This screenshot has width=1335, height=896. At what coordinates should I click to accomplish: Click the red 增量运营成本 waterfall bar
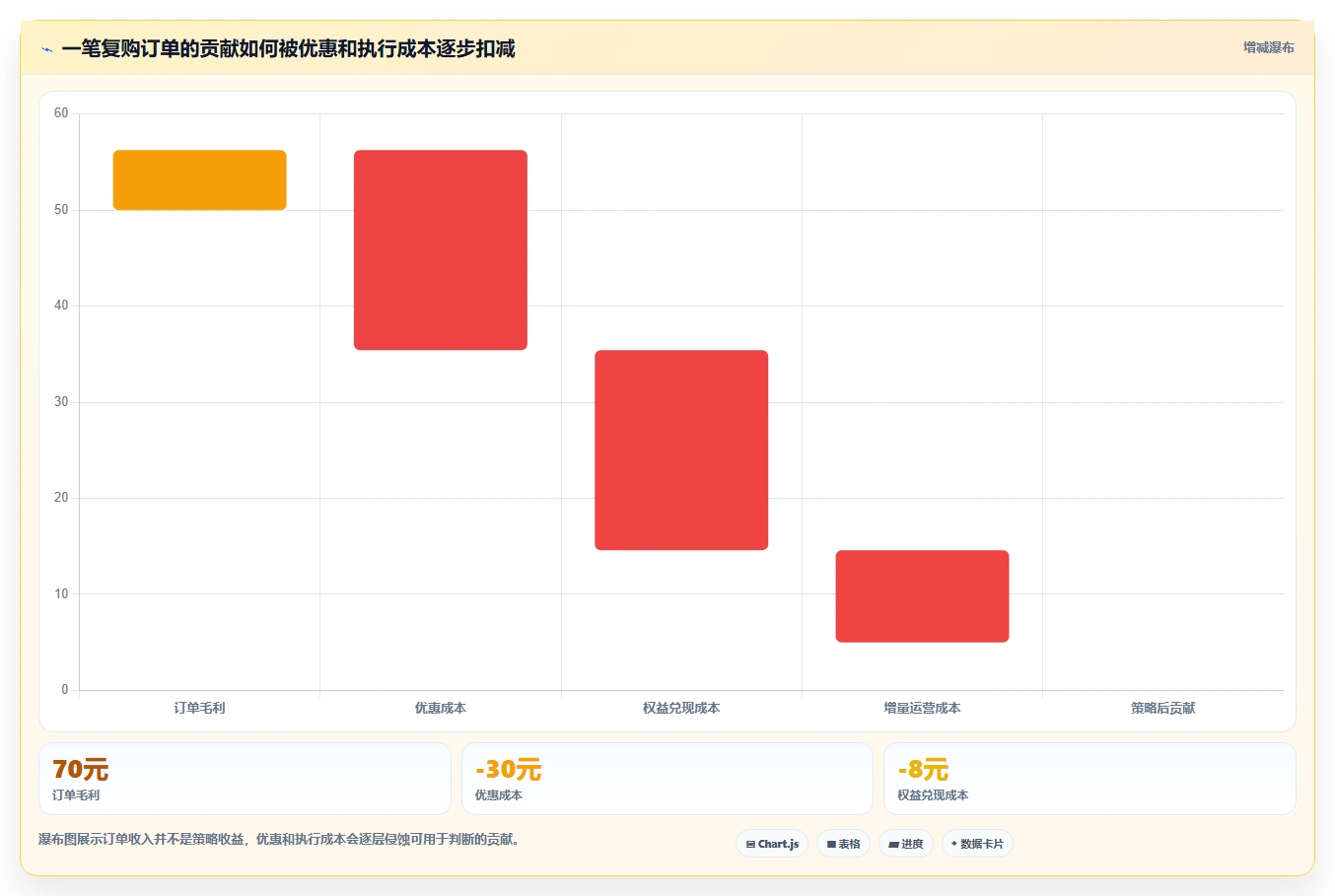click(922, 596)
